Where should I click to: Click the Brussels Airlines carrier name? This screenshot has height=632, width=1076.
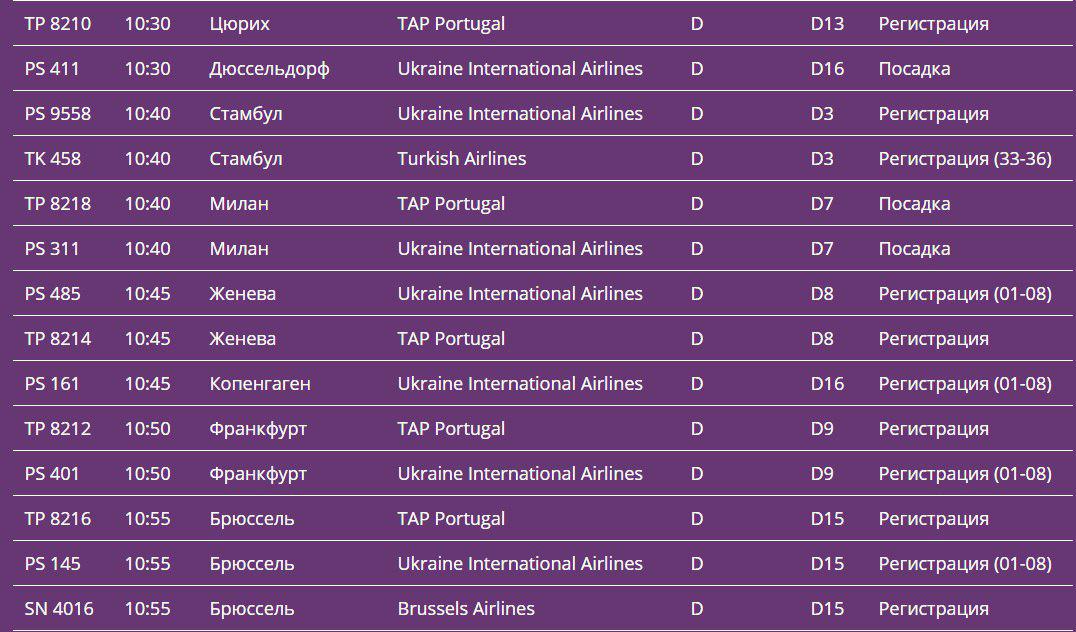click(466, 609)
